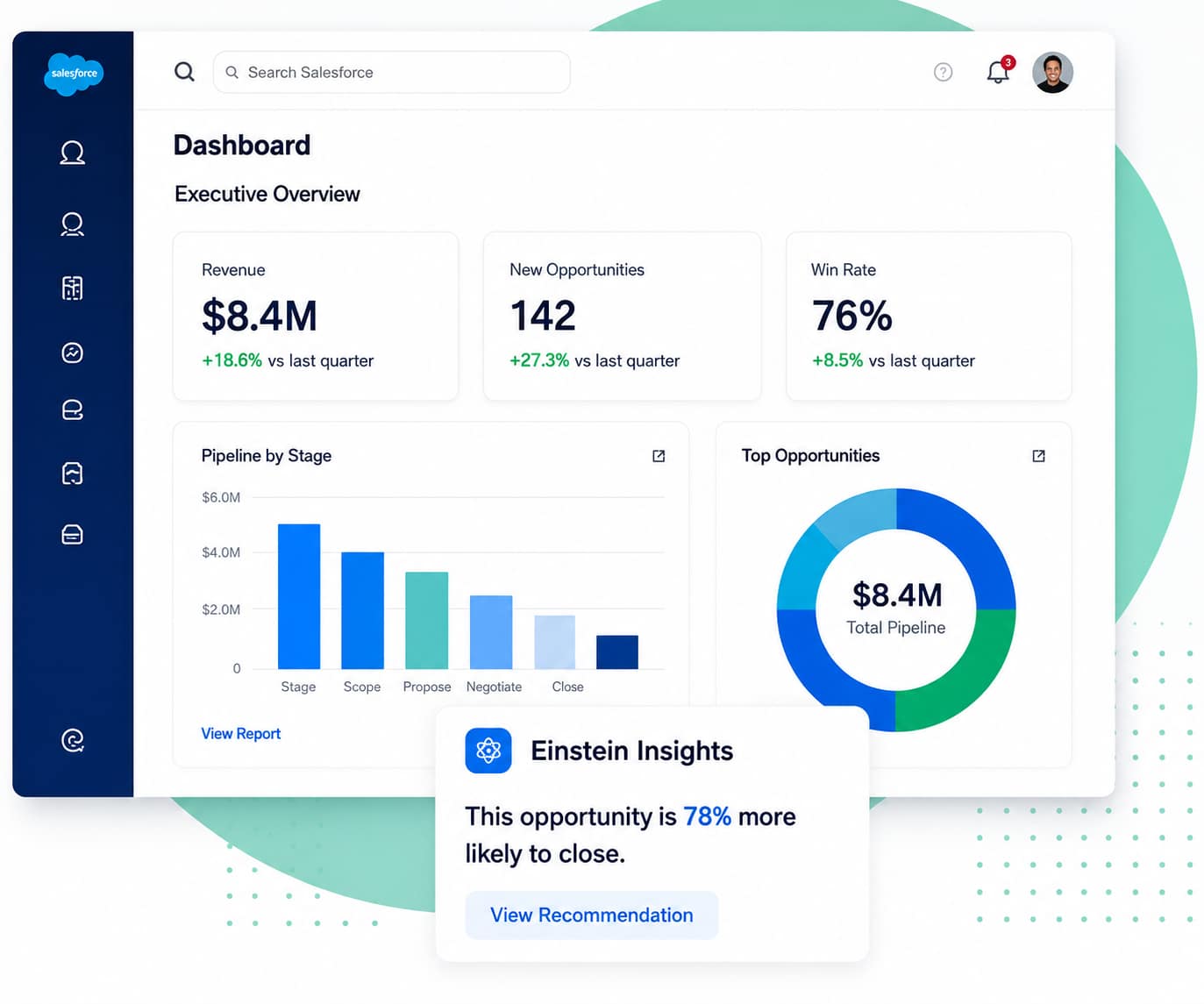Click the +27.3% opportunities change
This screenshot has height=1004, width=1204.
(539, 360)
